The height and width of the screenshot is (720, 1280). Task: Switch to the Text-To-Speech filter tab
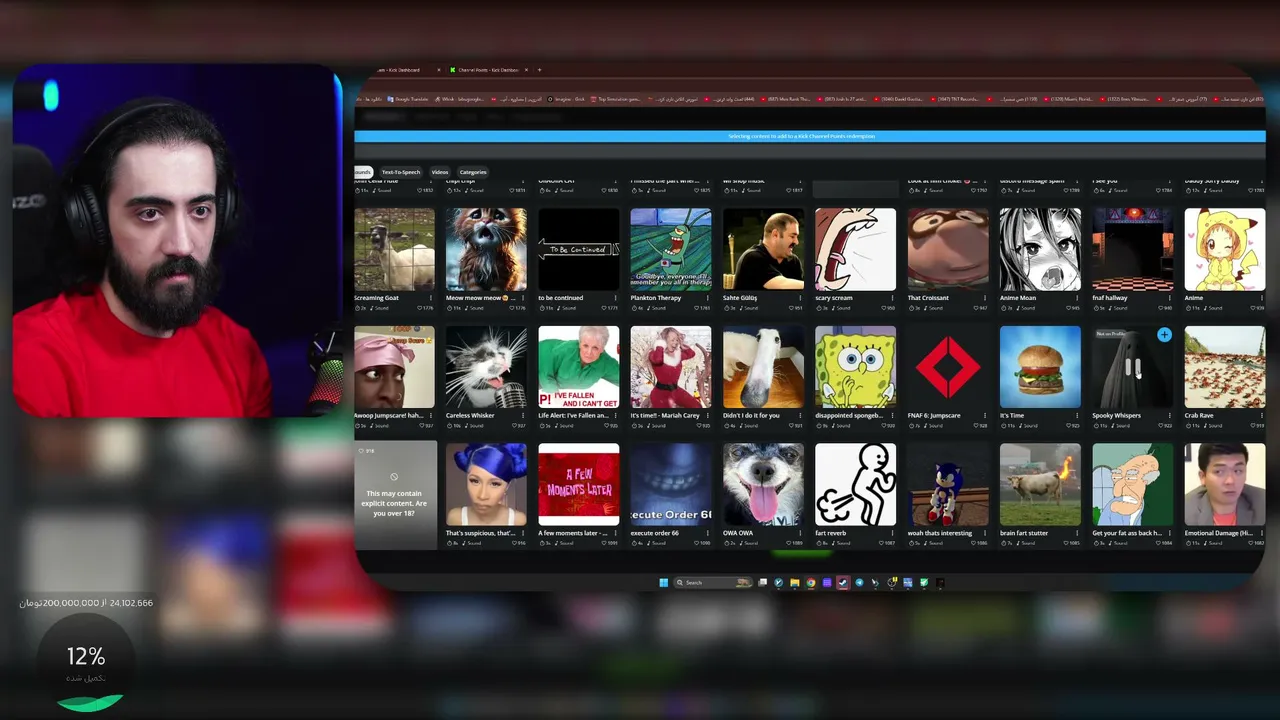[x=401, y=172]
